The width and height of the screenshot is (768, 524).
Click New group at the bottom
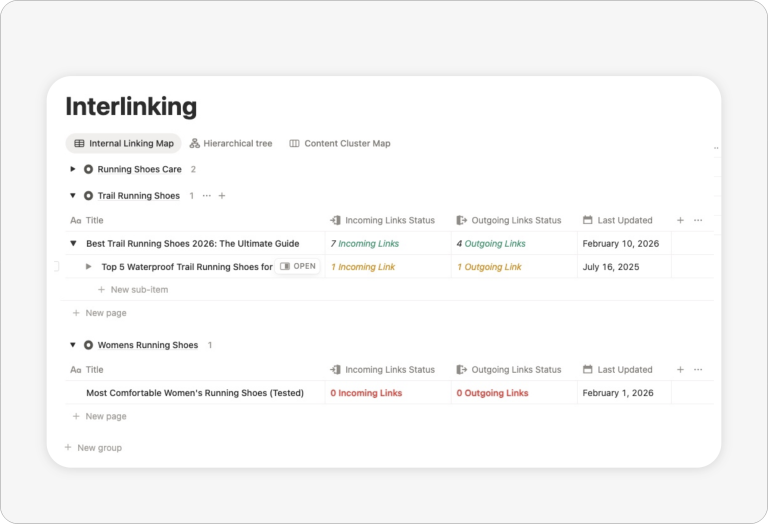pyautogui.click(x=93, y=448)
